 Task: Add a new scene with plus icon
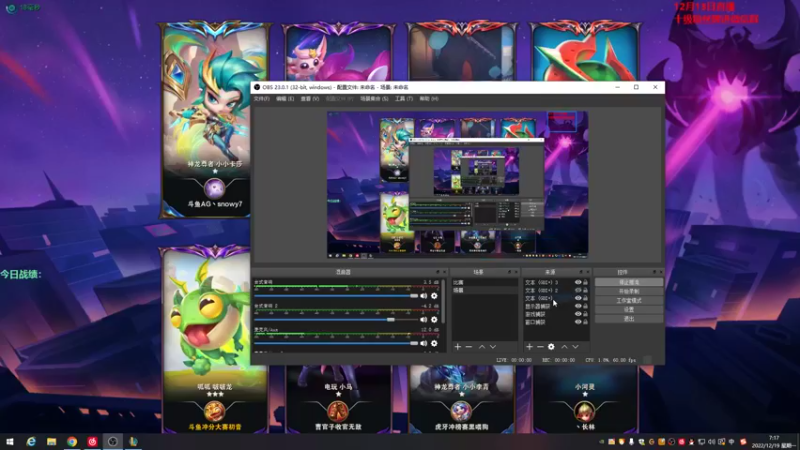click(458, 347)
